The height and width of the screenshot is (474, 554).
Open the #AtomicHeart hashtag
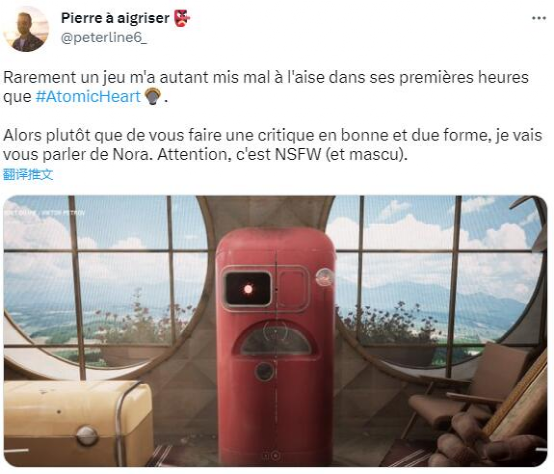coord(88,96)
